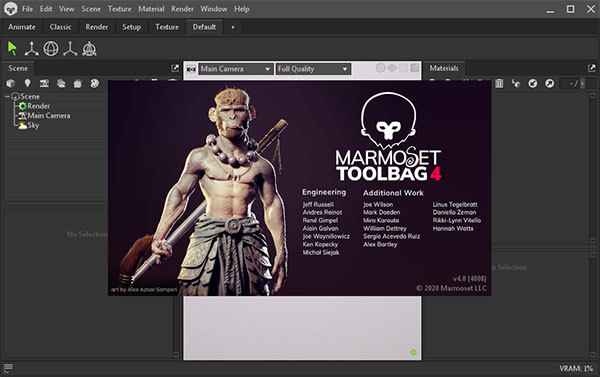The height and width of the screenshot is (377, 600).
Task: Add a new object with the cube icon
Action: [x=11, y=83]
